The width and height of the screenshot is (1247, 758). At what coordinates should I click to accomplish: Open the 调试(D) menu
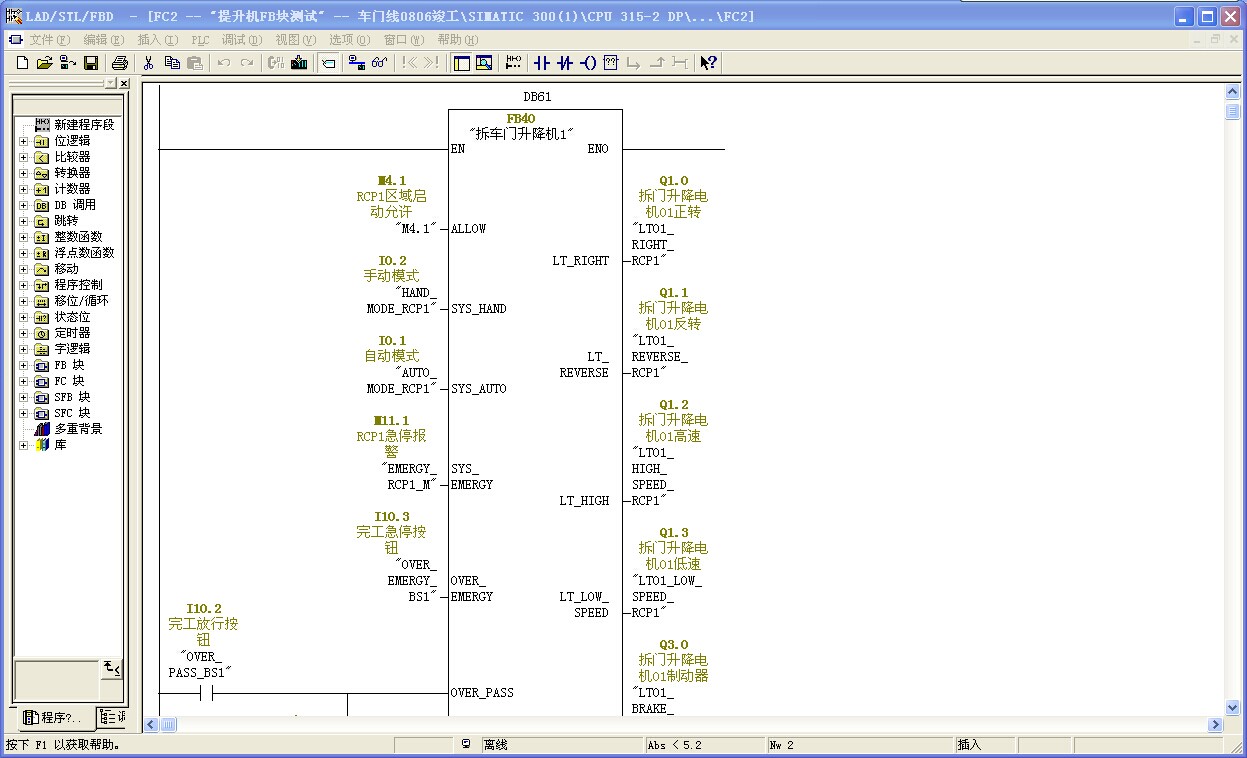242,40
